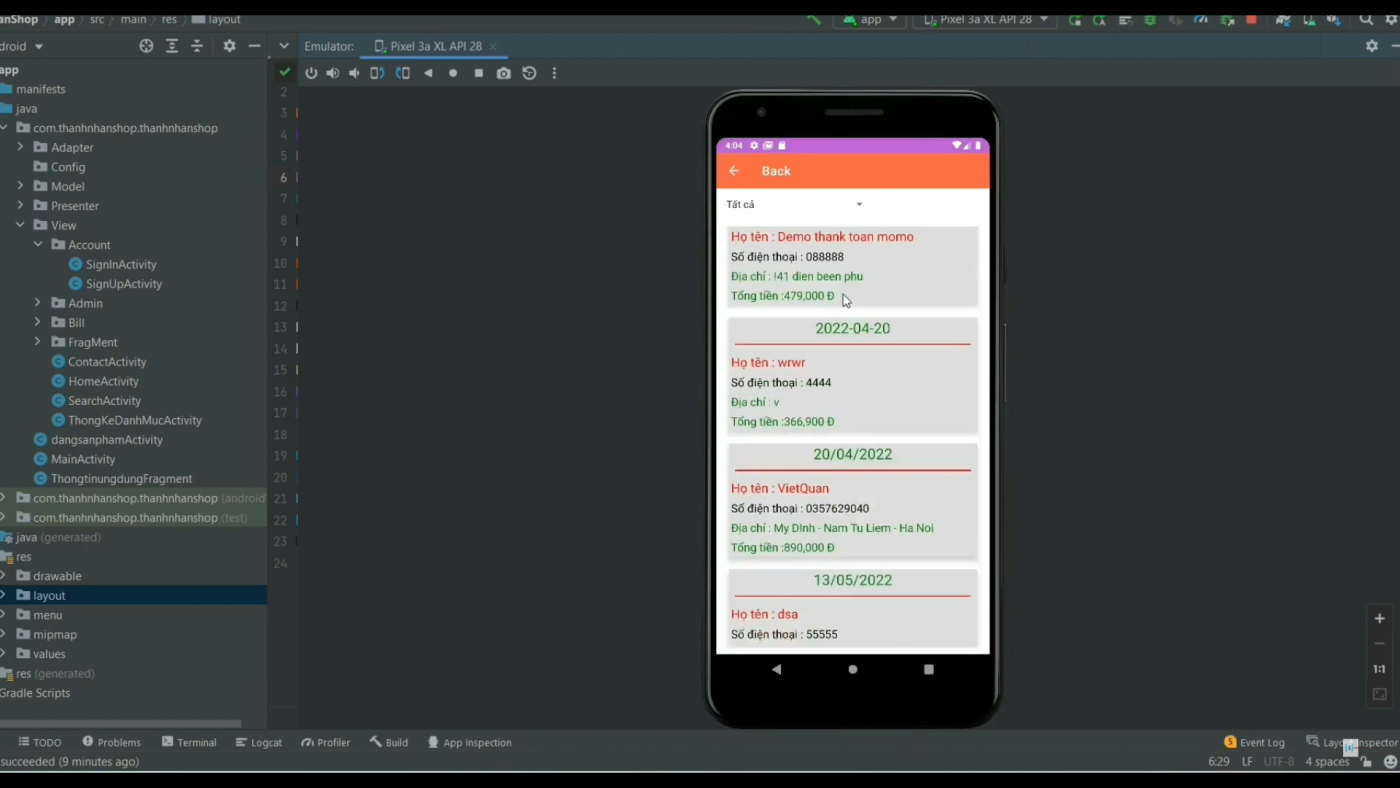Expand the Admin folder in the tree

click(37, 303)
